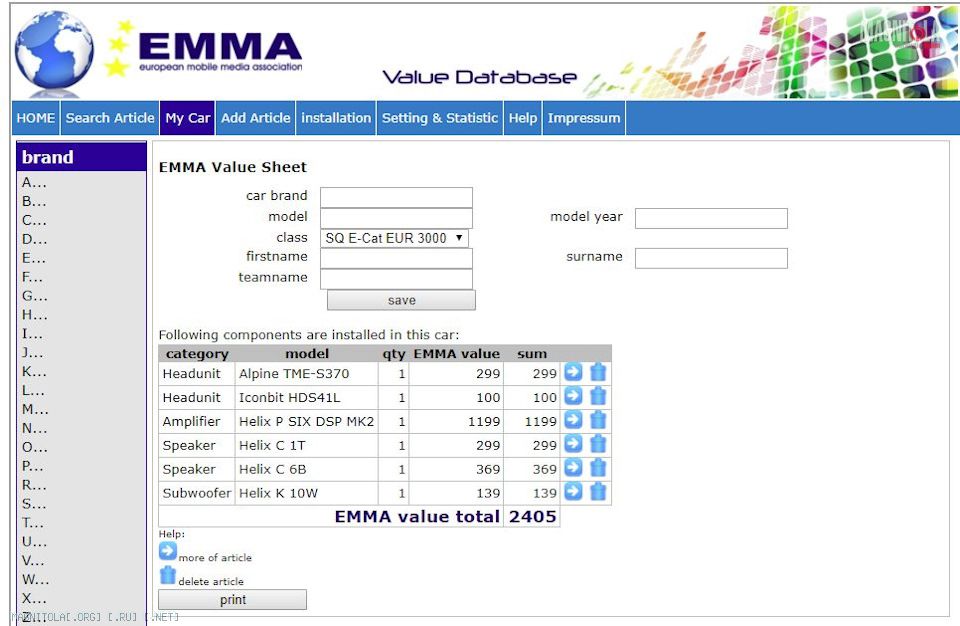Open Setting & Statistic menu
Viewport: 960px width, 626px height.
[440, 118]
